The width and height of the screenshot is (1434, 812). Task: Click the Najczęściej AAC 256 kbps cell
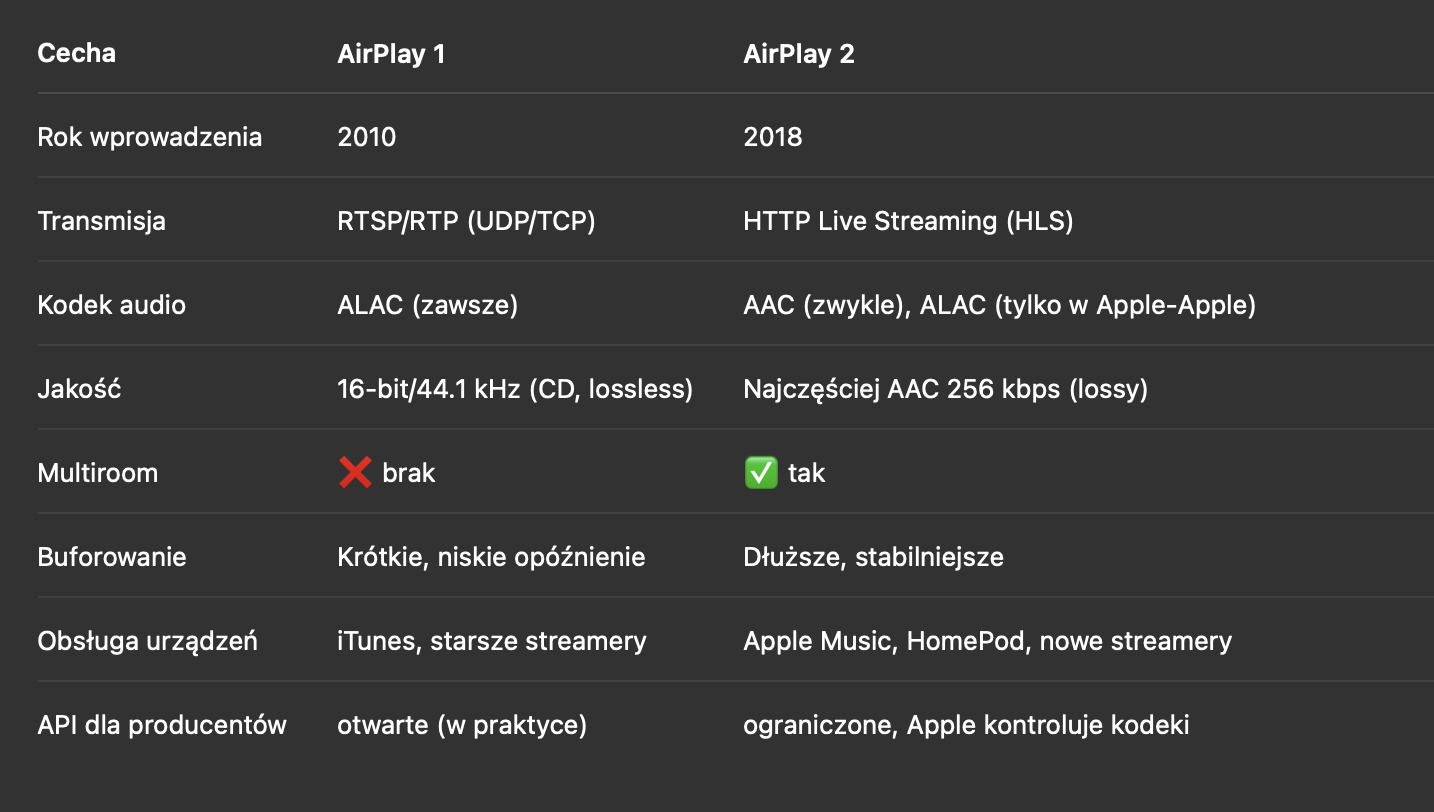(x=945, y=389)
